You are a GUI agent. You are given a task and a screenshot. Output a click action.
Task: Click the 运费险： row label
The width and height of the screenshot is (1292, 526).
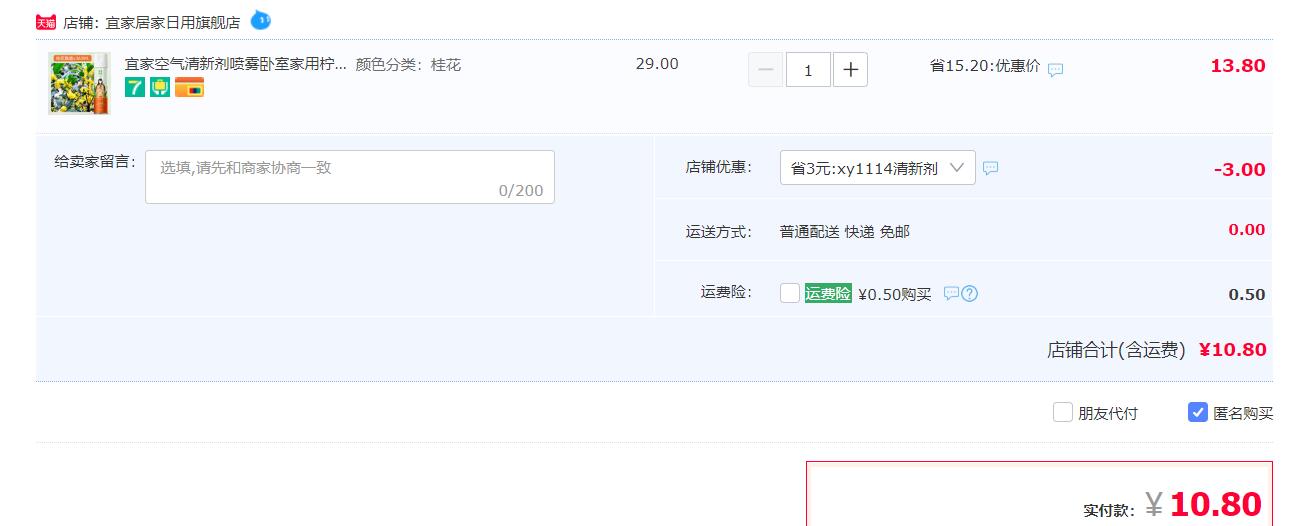pyautogui.click(x=727, y=292)
